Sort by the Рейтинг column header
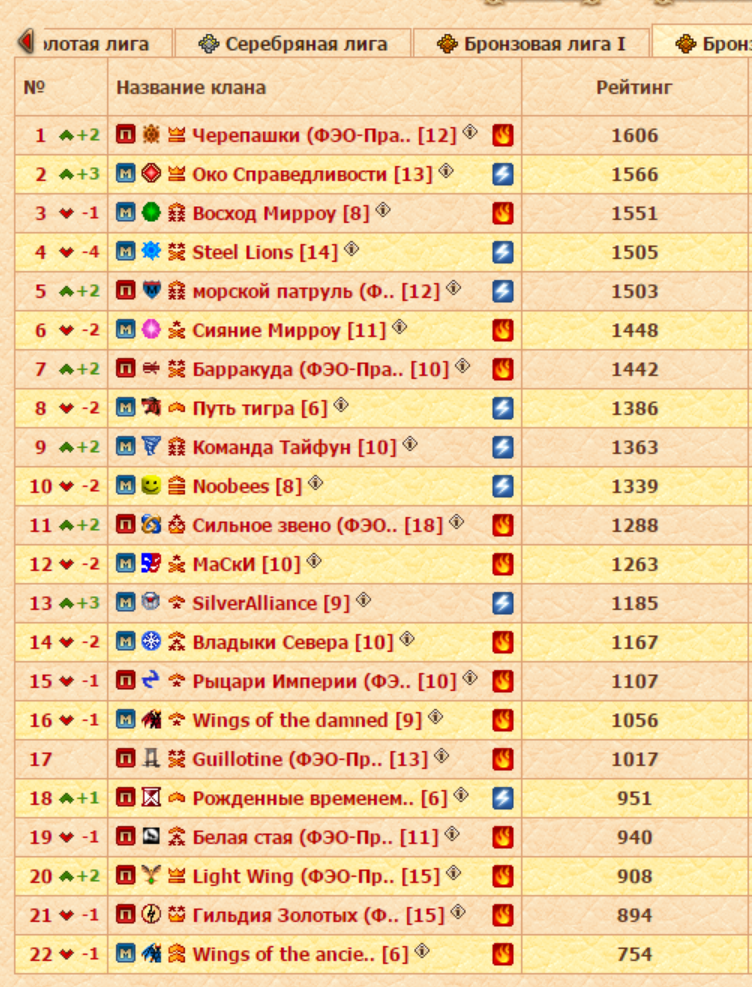 (634, 87)
